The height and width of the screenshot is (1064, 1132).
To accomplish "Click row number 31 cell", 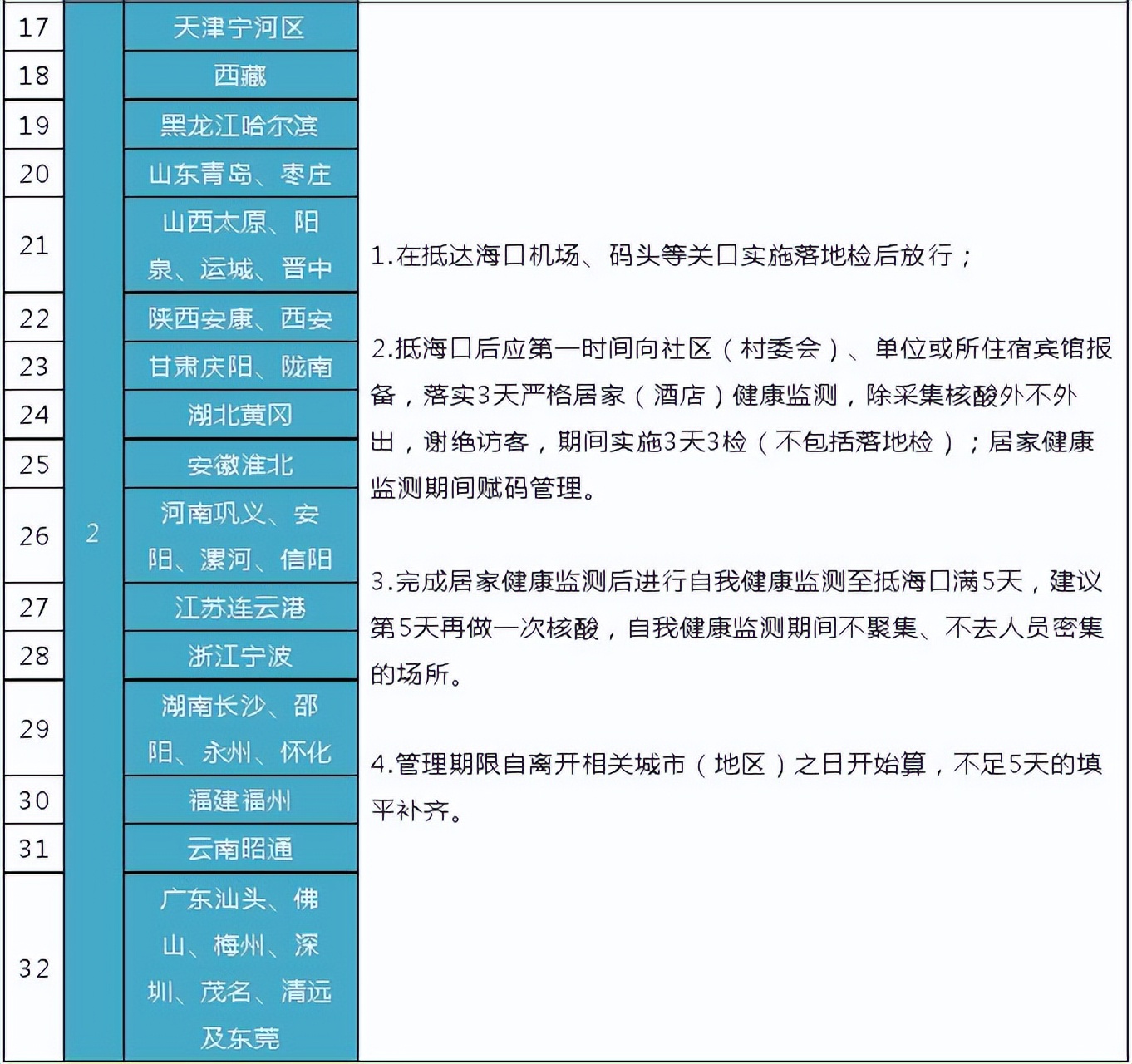I will coord(34,849).
